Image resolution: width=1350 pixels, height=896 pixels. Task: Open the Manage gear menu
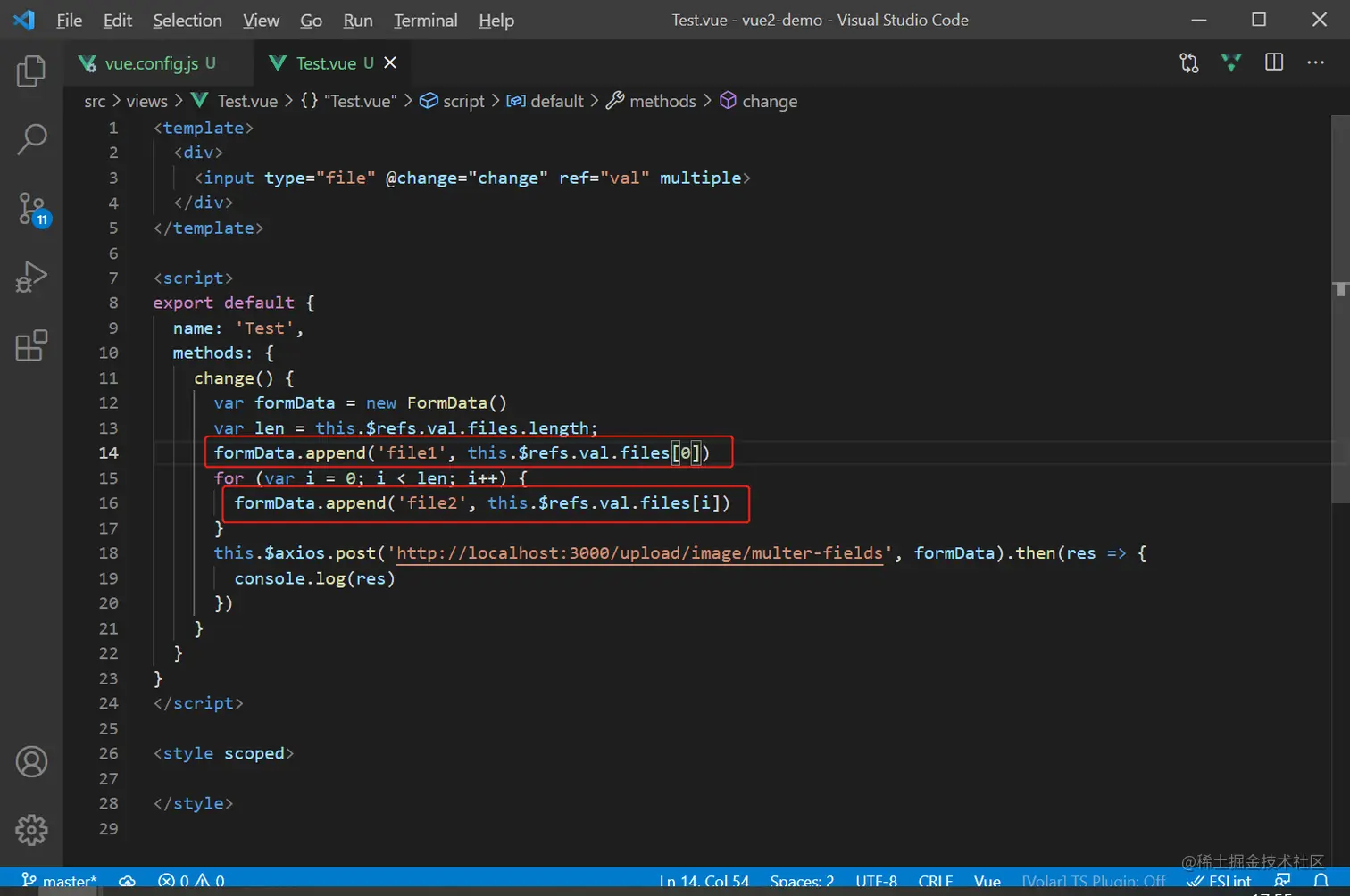[31, 830]
